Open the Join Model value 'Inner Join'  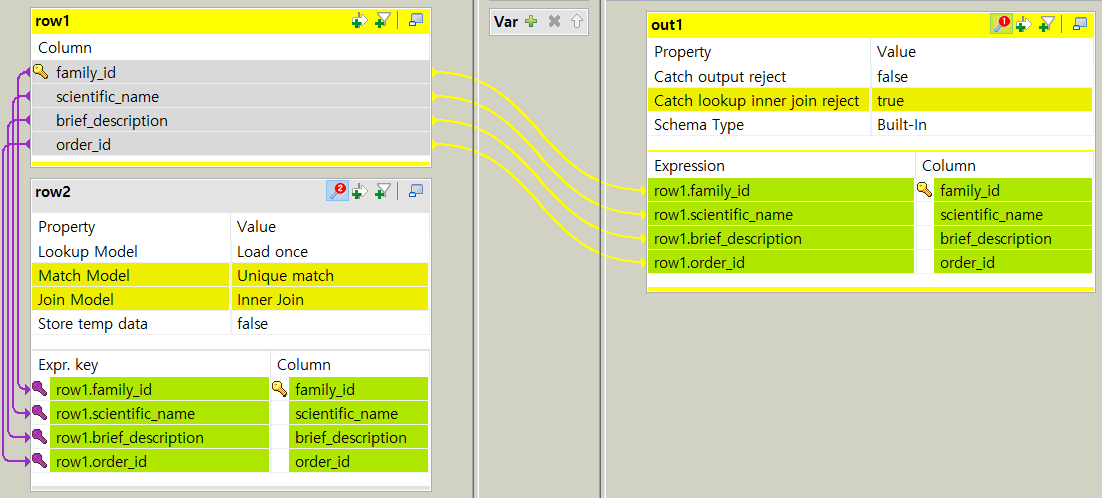click(x=330, y=299)
